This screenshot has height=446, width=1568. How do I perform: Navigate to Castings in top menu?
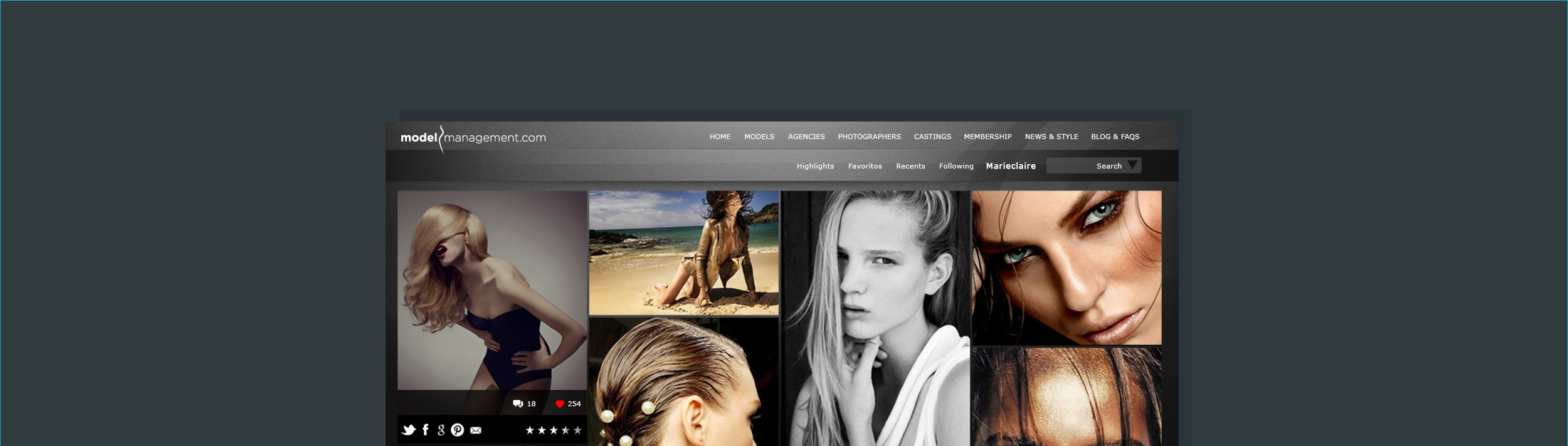932,137
